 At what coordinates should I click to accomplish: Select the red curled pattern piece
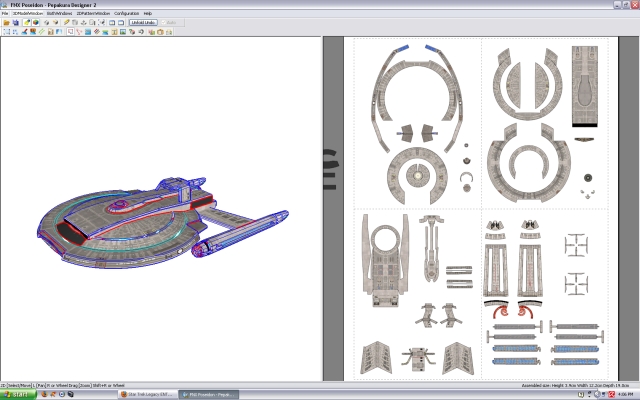coord(500,311)
